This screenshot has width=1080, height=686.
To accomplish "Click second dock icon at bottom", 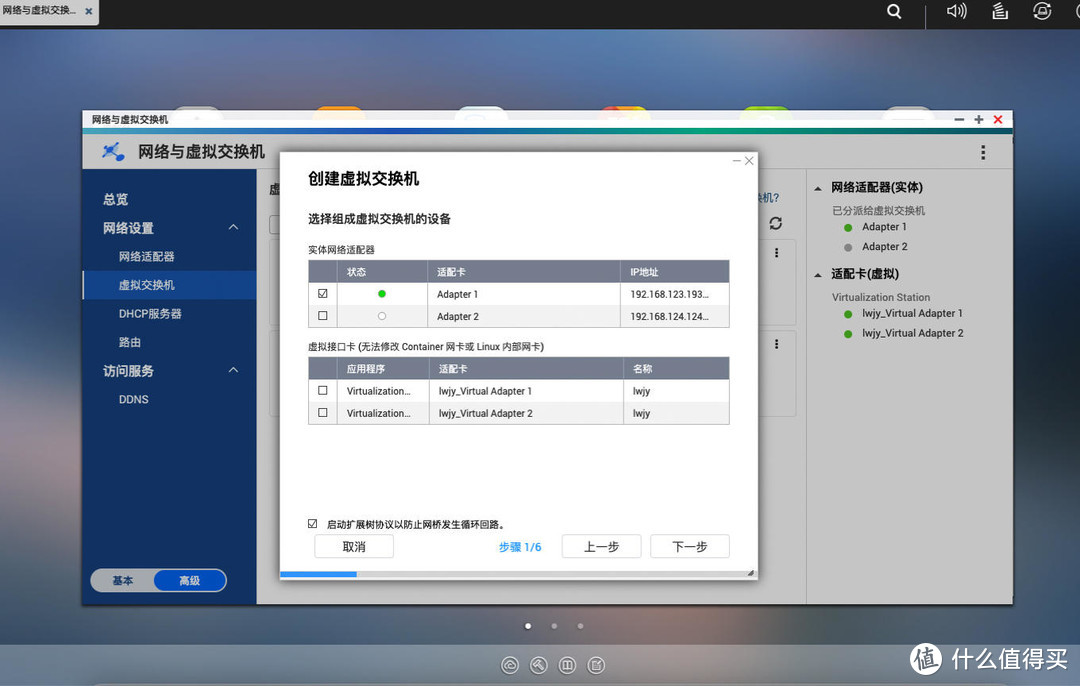I will pos(539,665).
